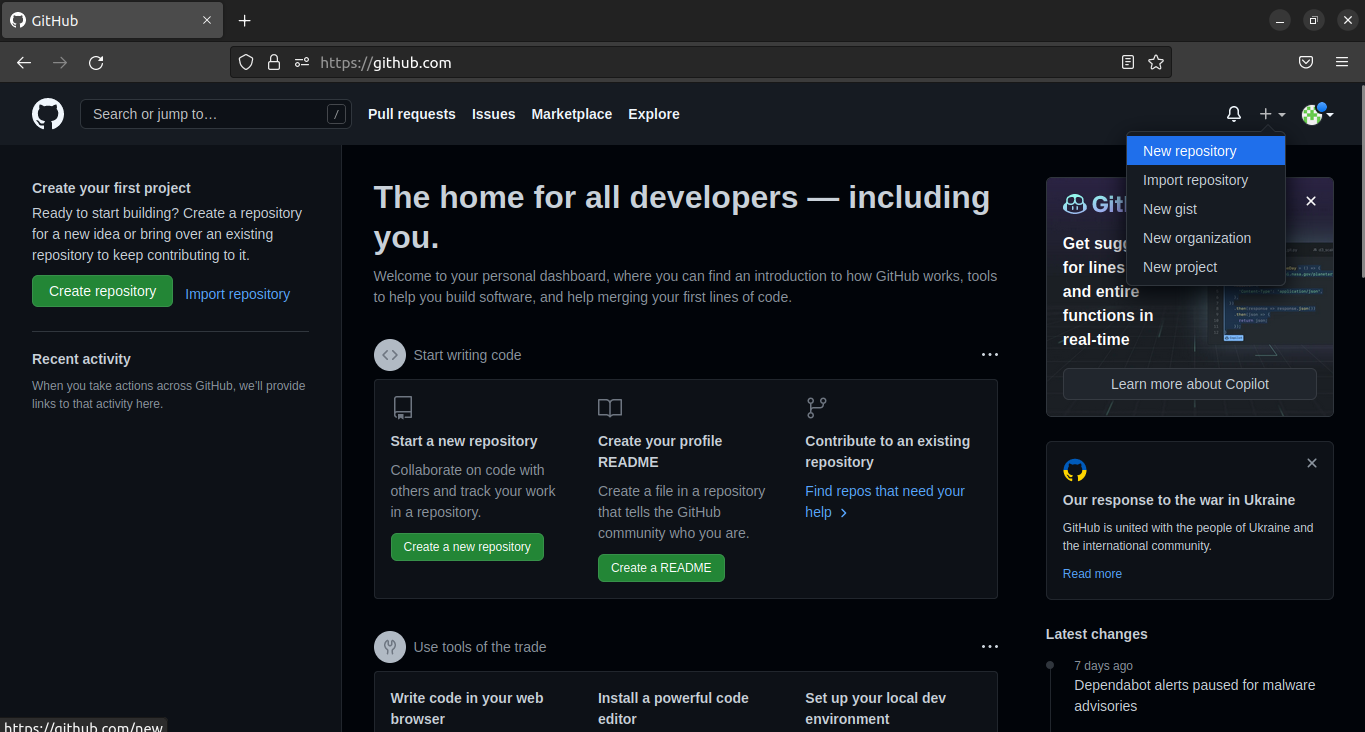Click Learn more about Copilot button
The width and height of the screenshot is (1365, 732).
[x=1190, y=384]
